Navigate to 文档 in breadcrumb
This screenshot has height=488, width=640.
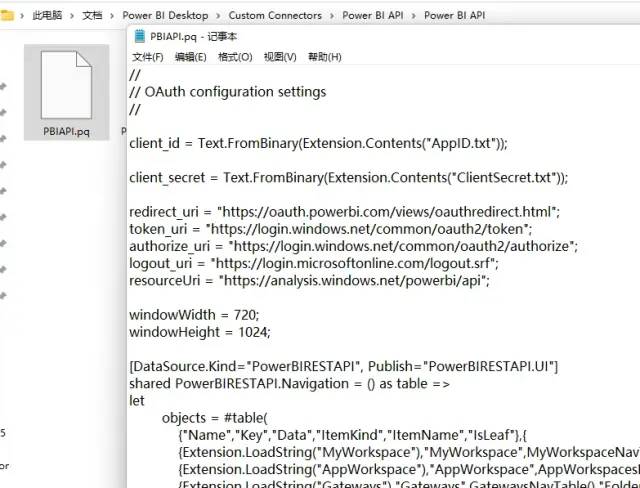pos(92,16)
